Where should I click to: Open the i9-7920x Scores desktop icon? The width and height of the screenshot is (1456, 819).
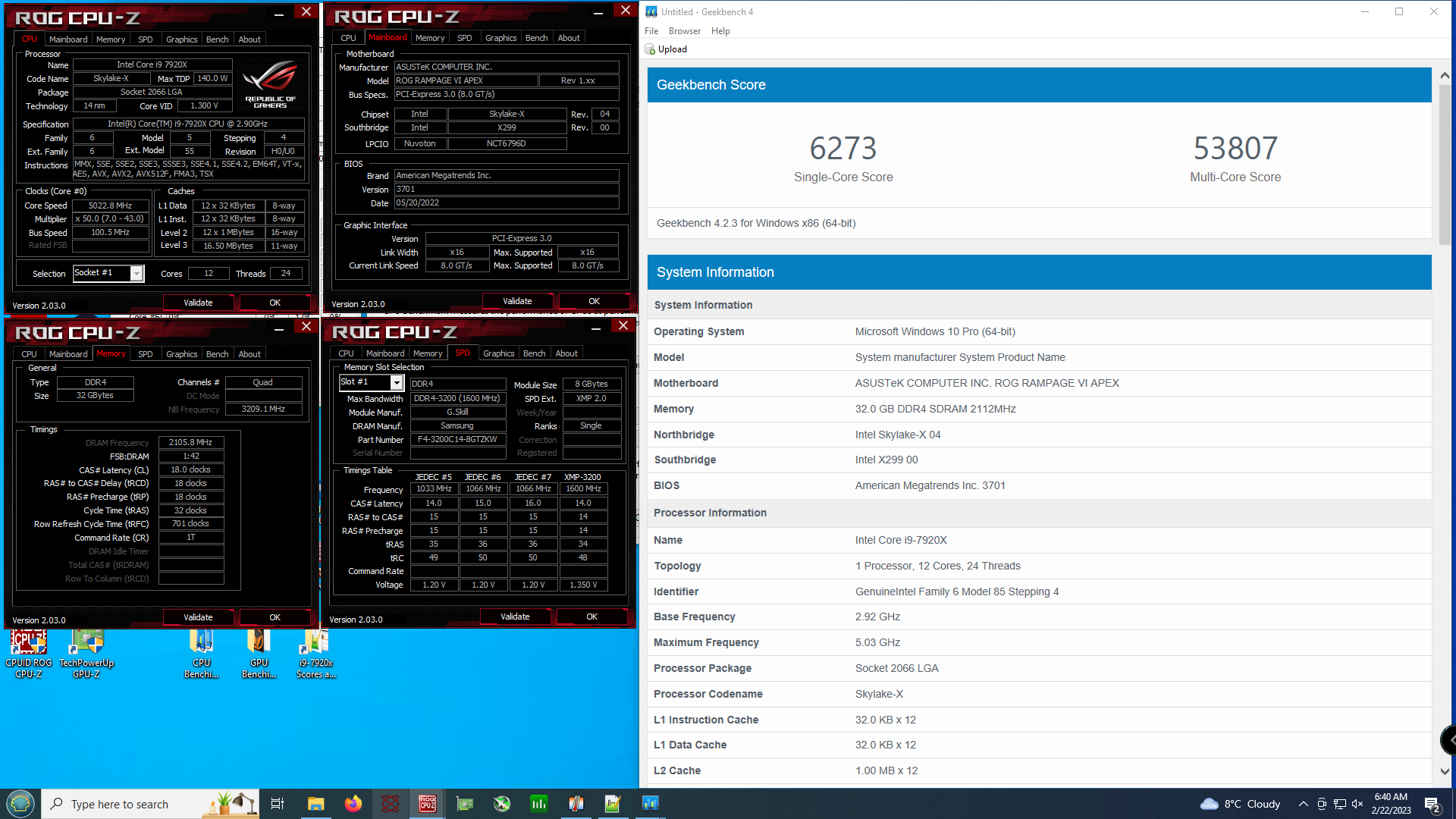(x=315, y=654)
